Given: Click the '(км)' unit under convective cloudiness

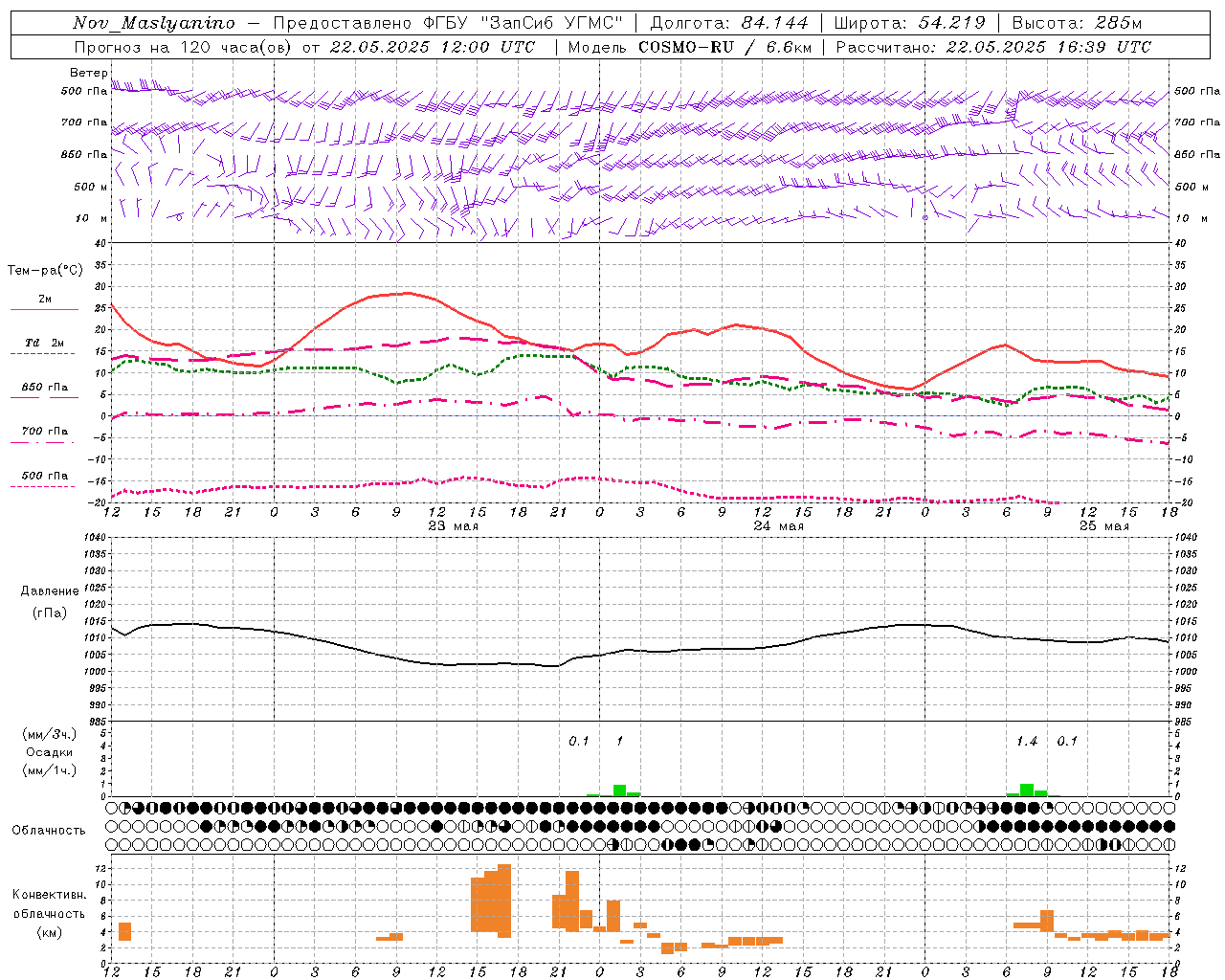Looking at the screenshot, I should 49,932.
